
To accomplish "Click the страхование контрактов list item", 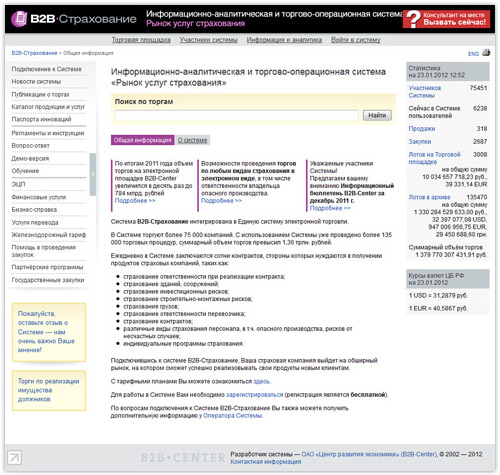I will [x=158, y=321].
